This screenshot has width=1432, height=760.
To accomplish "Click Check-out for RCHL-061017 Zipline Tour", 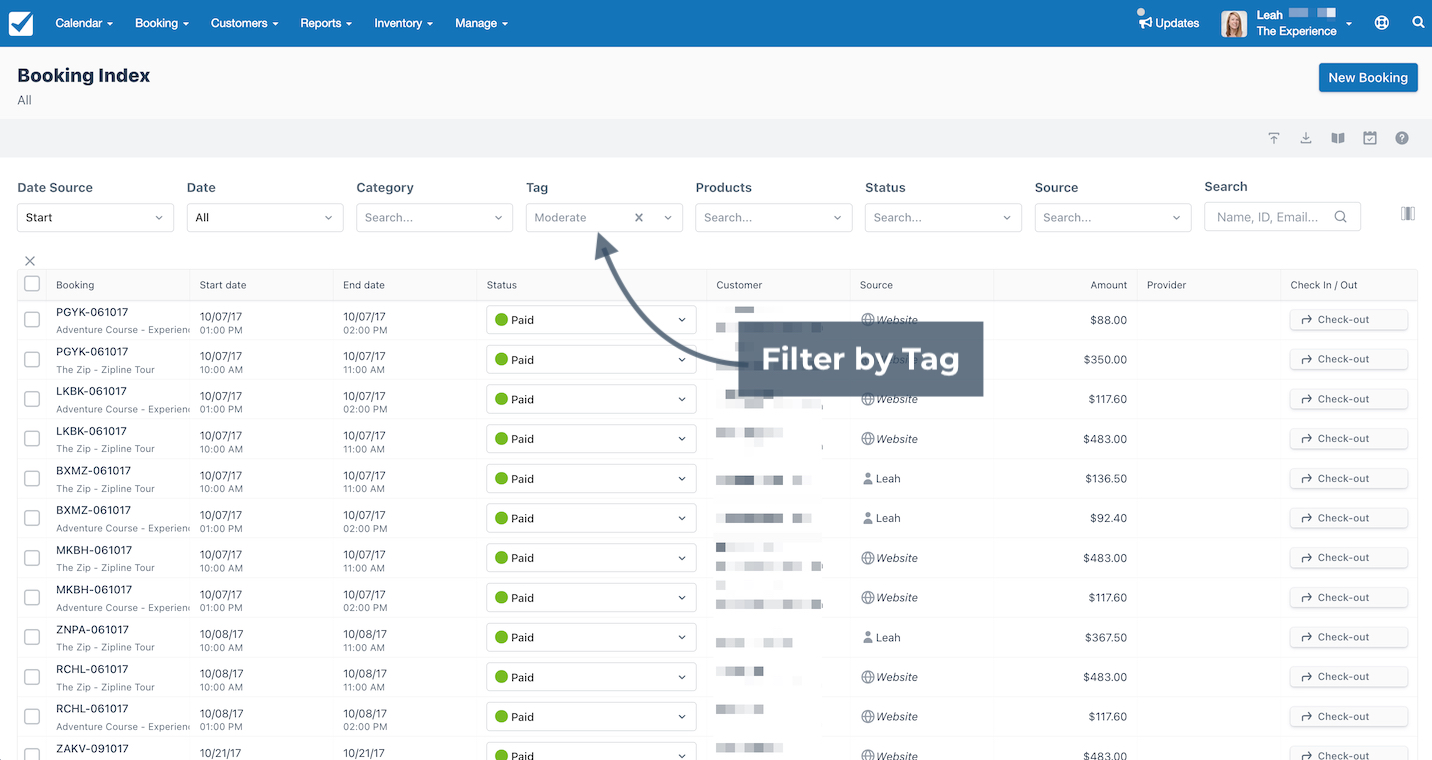I will tap(1349, 677).
